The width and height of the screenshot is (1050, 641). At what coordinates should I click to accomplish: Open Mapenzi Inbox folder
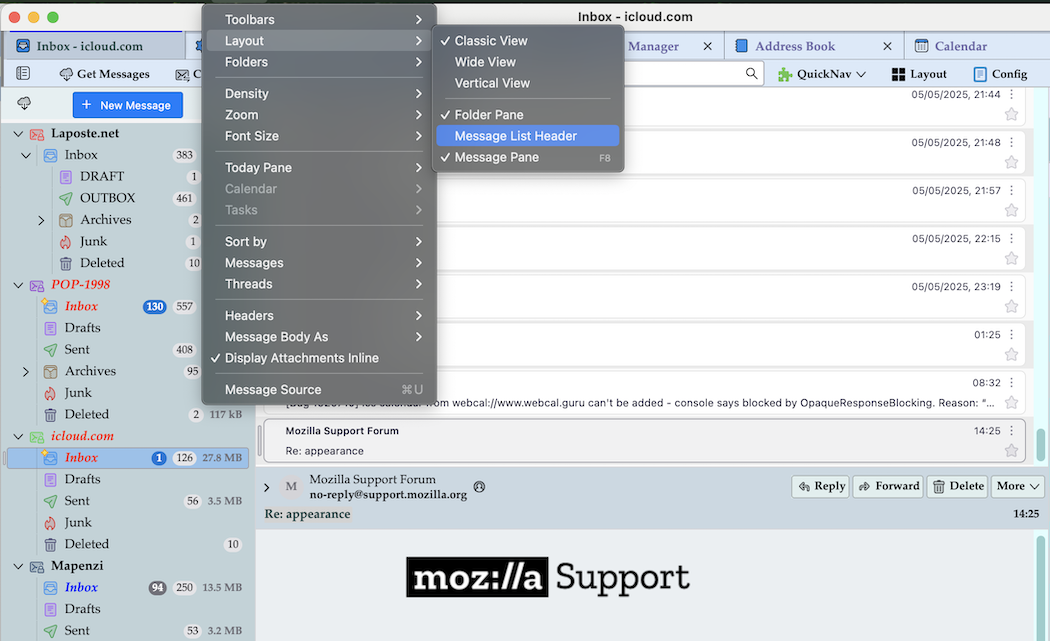[81, 587]
